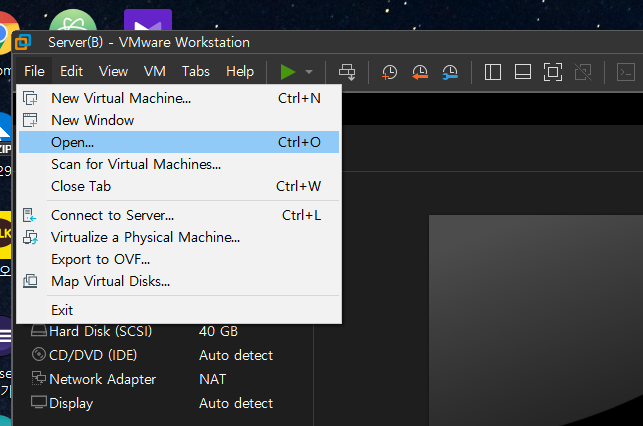Select Exit from the File menu
643x426 pixels.
tap(179, 310)
